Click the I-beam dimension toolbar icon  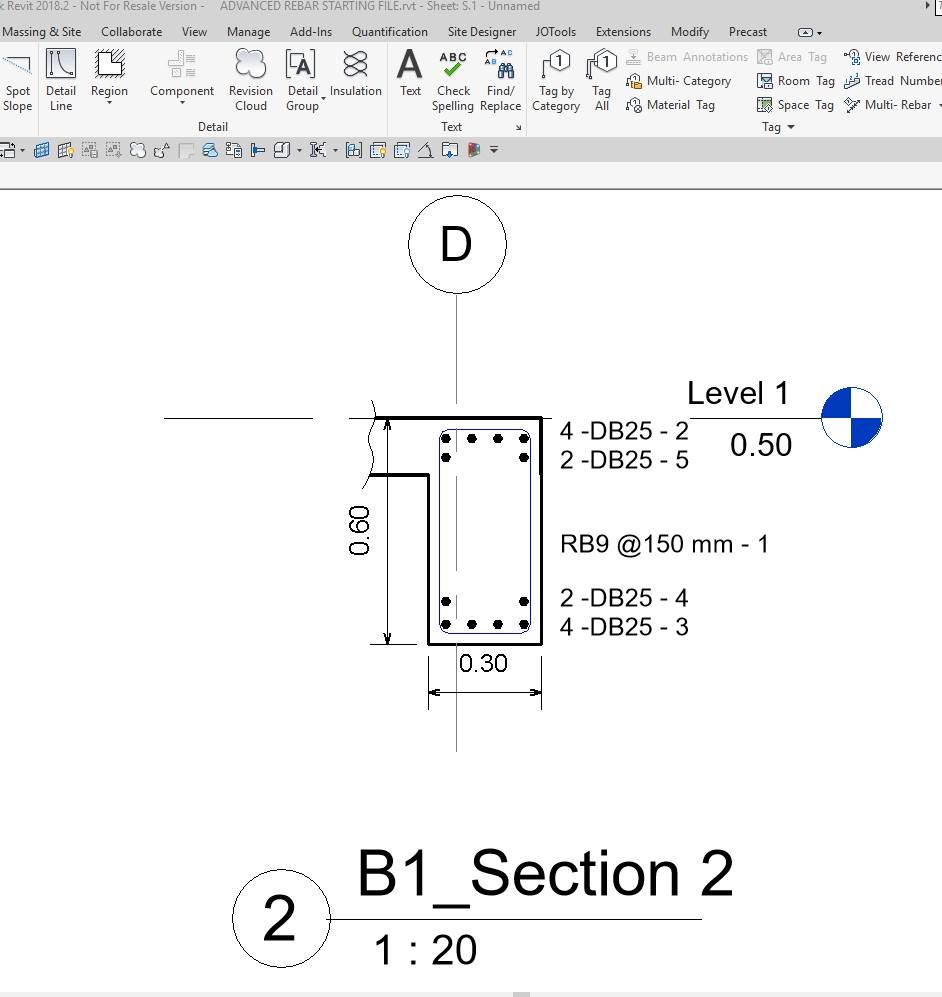(x=317, y=151)
